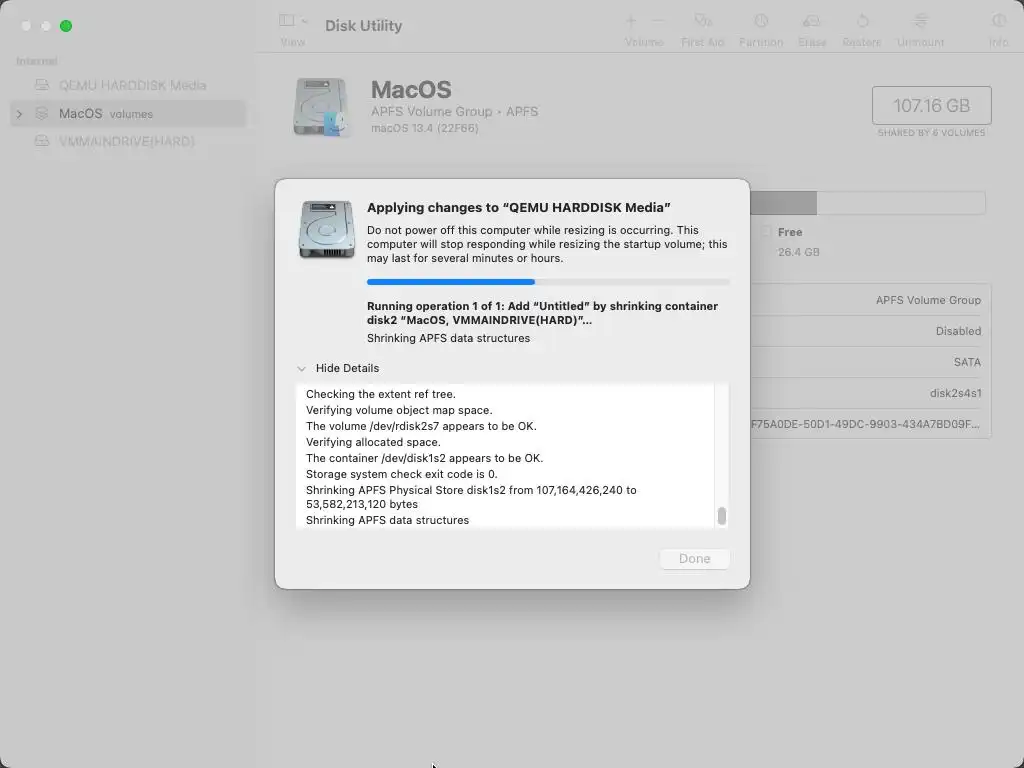
Task: Click the 'Disabled' value in info table
Action: [958, 331]
